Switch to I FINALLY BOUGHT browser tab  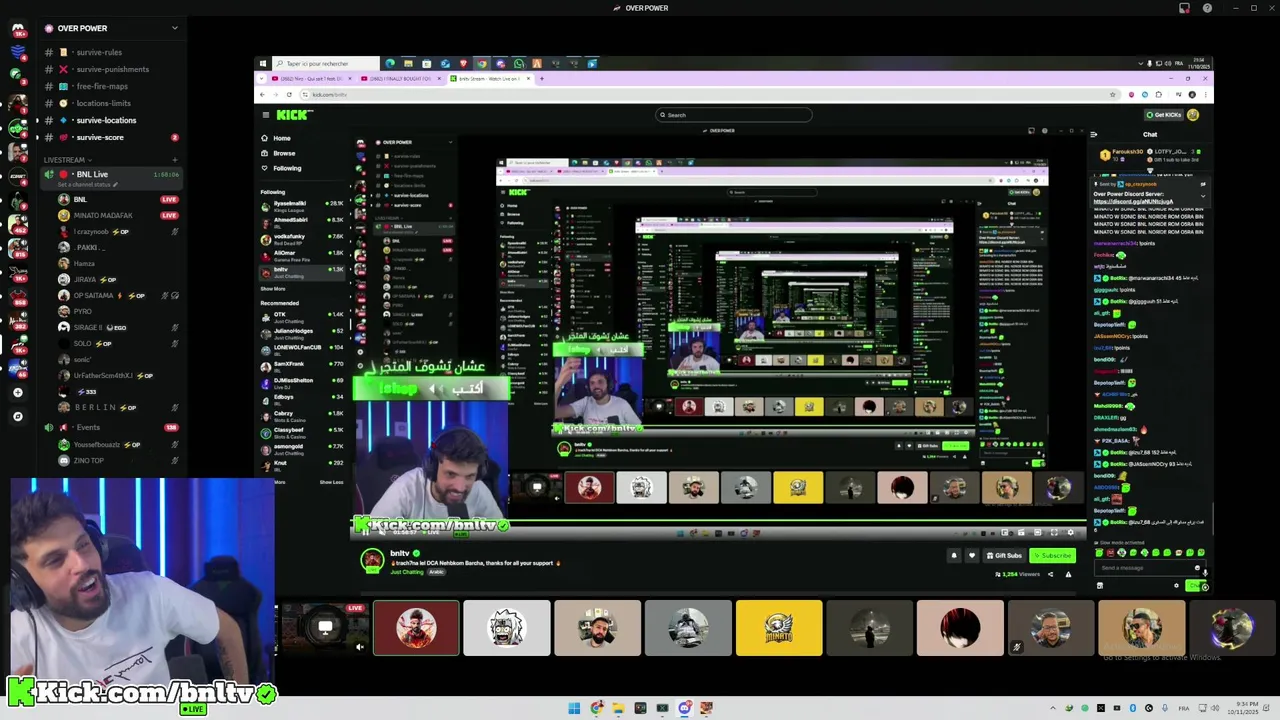coord(400,79)
